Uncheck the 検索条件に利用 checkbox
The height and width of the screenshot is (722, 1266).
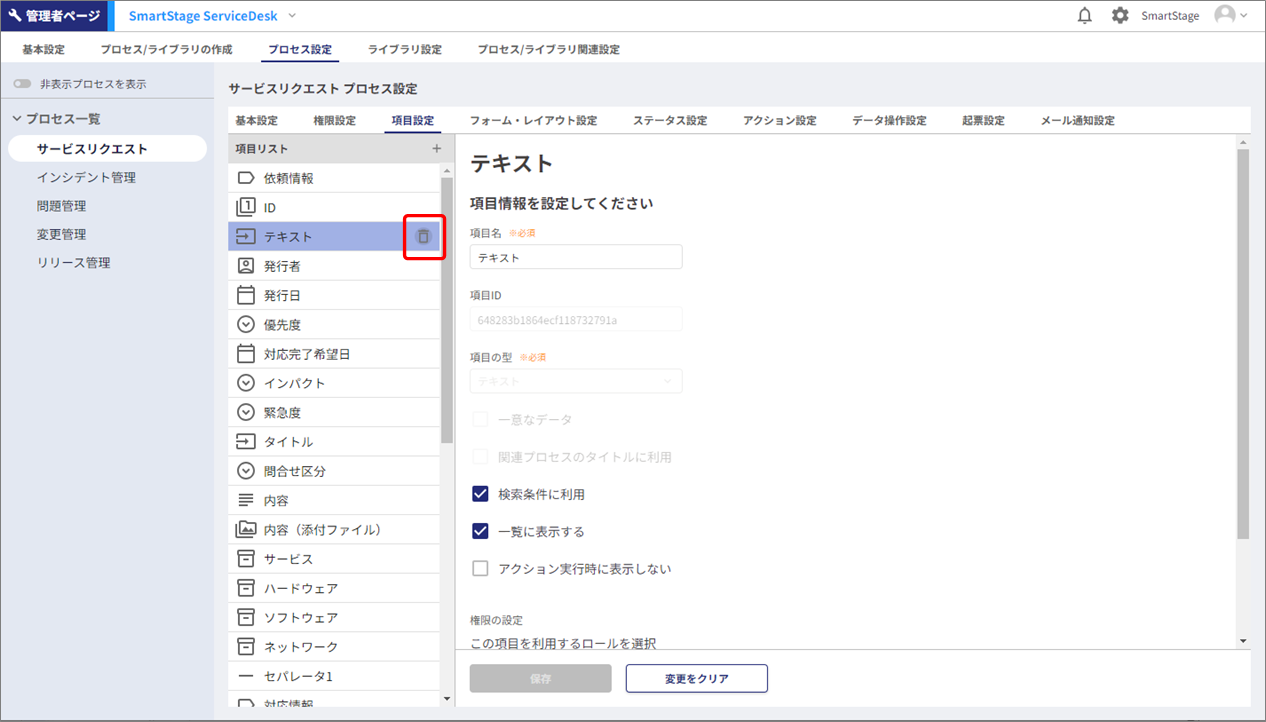point(481,494)
